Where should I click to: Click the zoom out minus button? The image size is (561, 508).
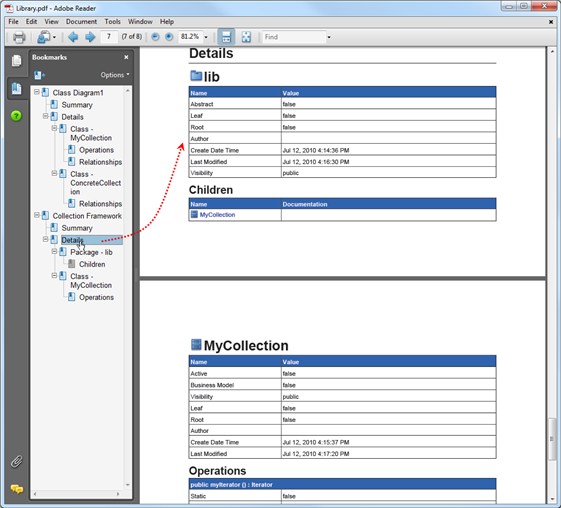(x=155, y=37)
